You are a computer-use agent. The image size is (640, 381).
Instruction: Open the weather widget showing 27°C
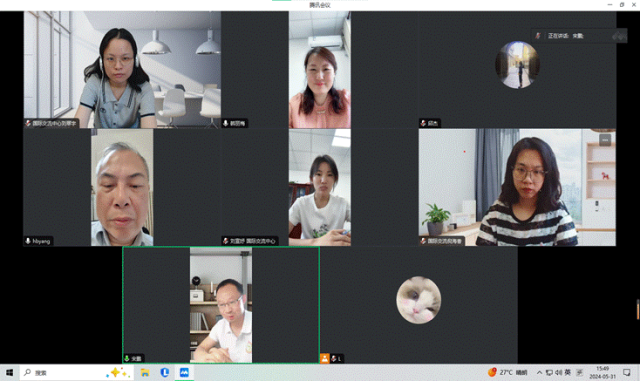(x=507, y=372)
